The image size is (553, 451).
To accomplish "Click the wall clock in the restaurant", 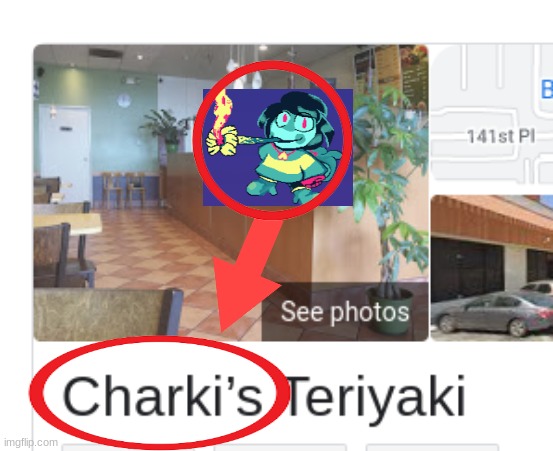I will pyautogui.click(x=124, y=101).
